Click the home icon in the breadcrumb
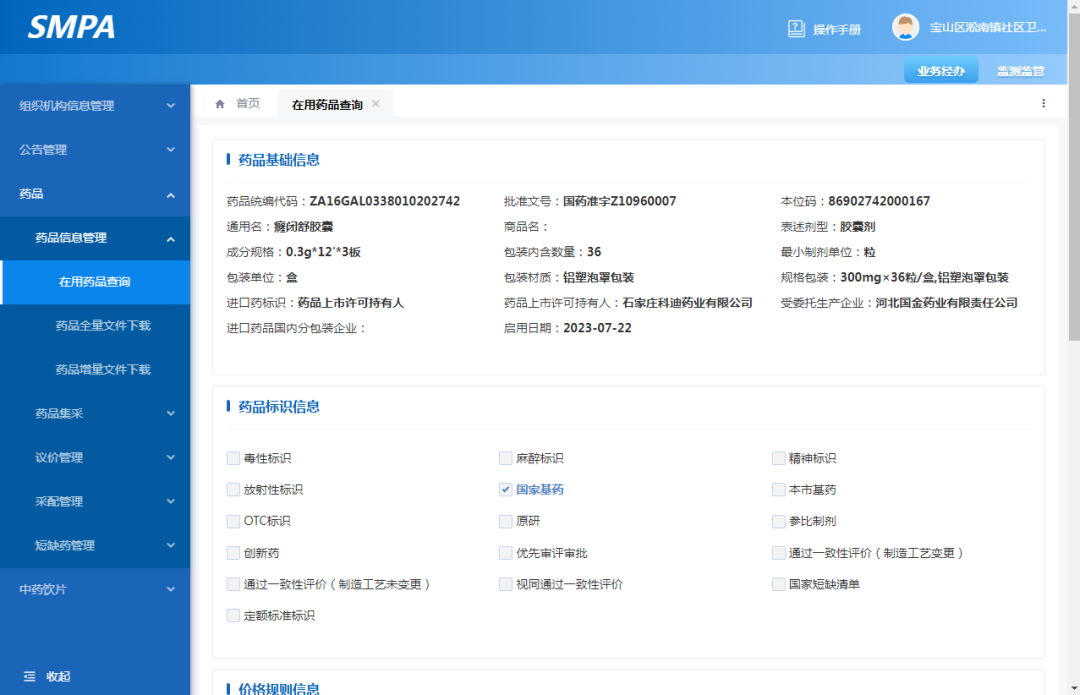 tap(219, 102)
